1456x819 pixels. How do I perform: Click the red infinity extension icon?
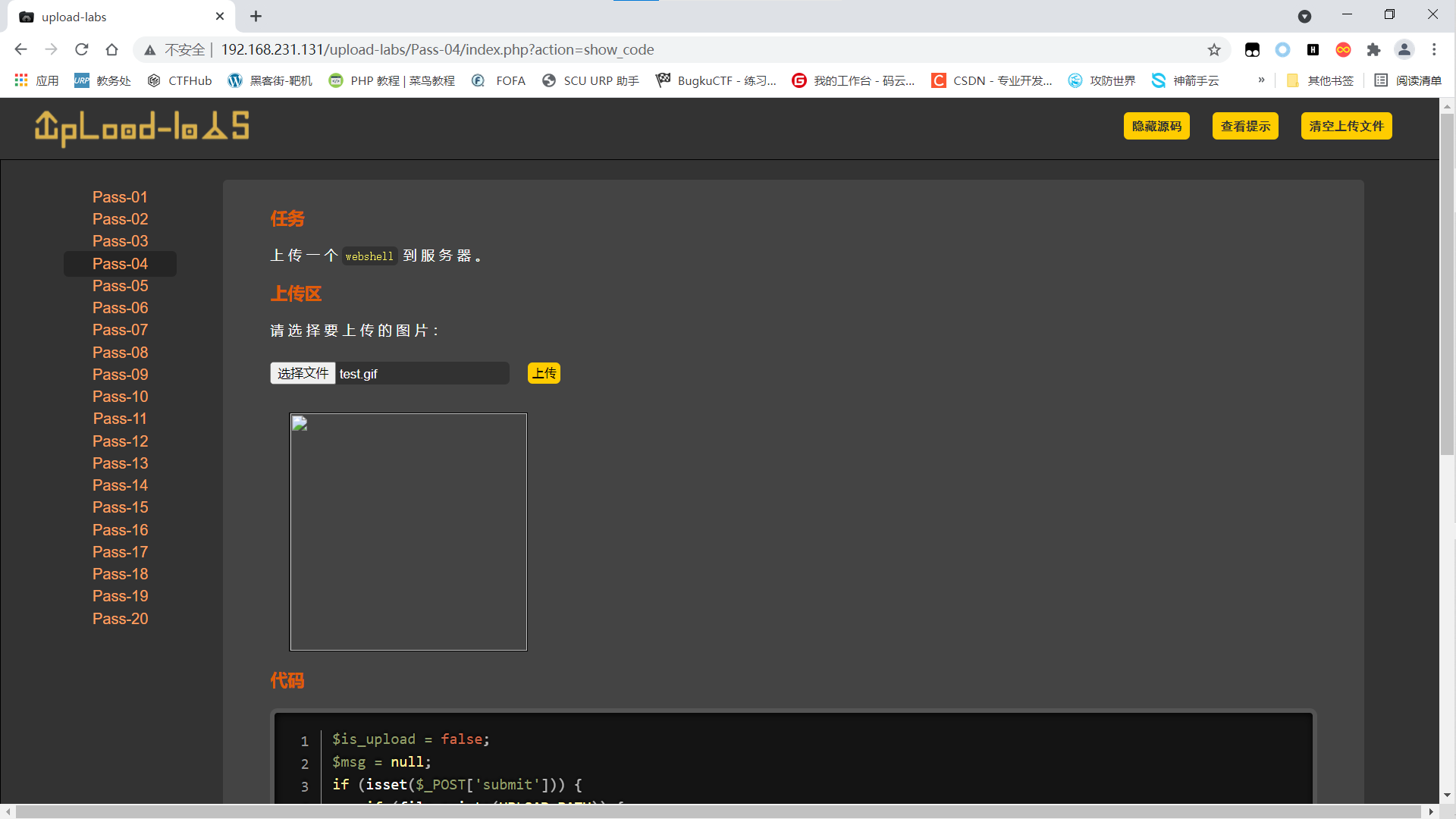tap(1343, 49)
